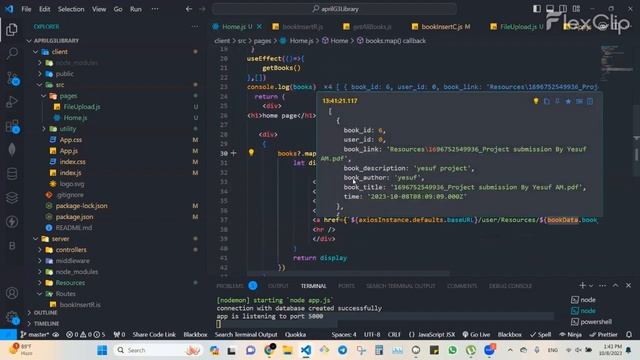640x360 pixels.
Task: Open the database view in activity bar
Action: [x=12, y=174]
